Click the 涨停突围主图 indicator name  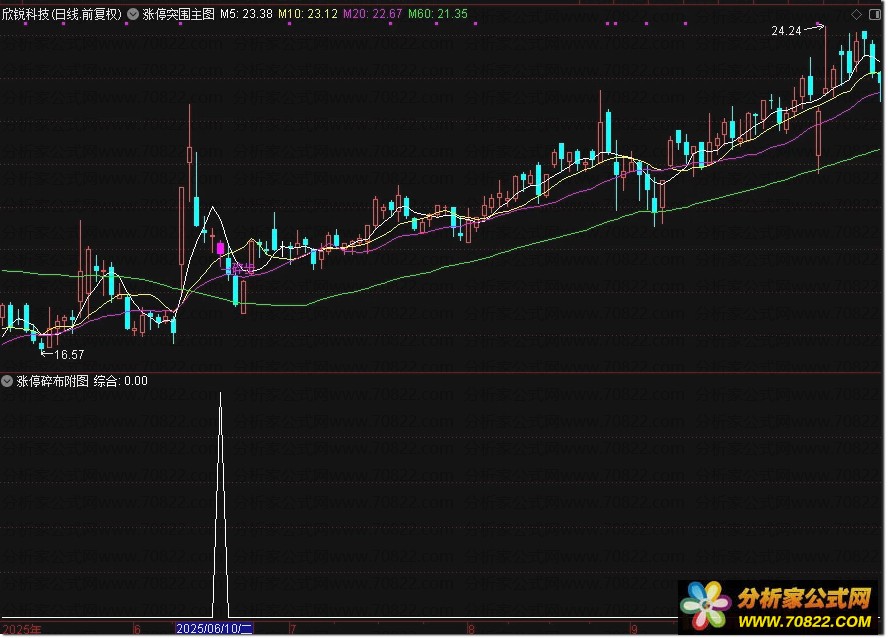pyautogui.click(x=178, y=14)
